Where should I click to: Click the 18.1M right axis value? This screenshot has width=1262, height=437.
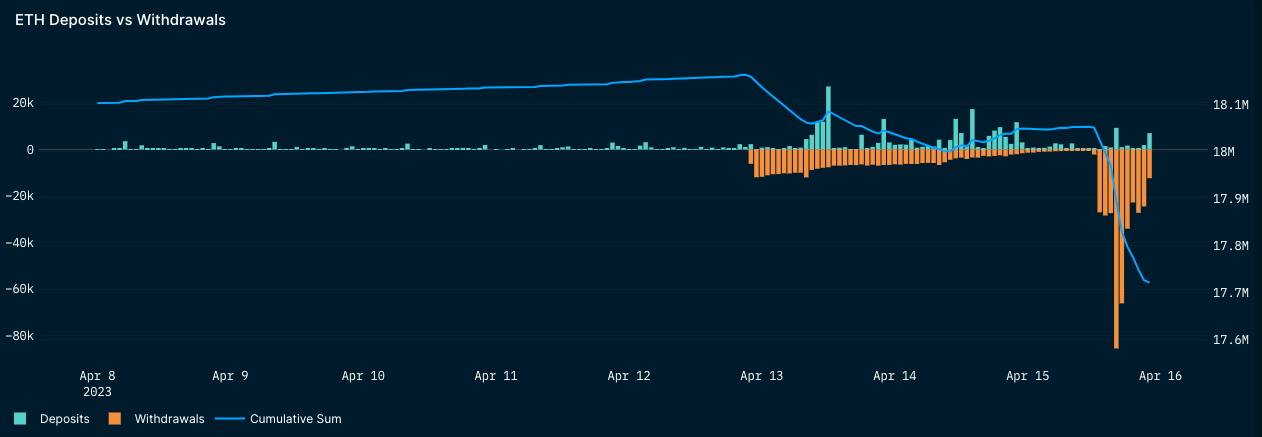pos(1229,105)
